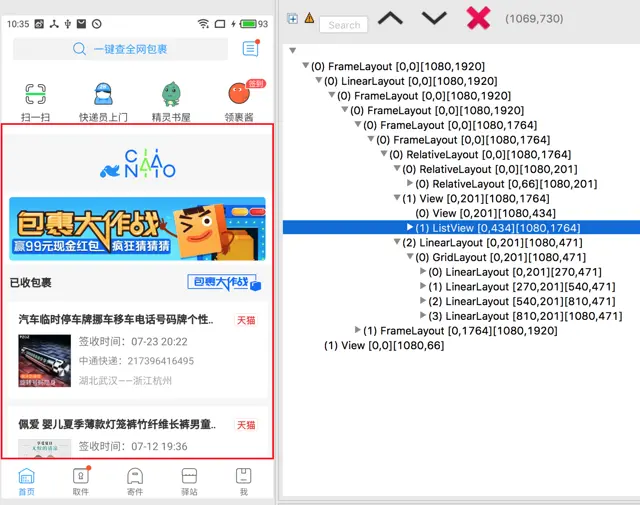Select 签收时间: 07-12 19:36 text
This screenshot has width=640, height=505.
[133, 446]
